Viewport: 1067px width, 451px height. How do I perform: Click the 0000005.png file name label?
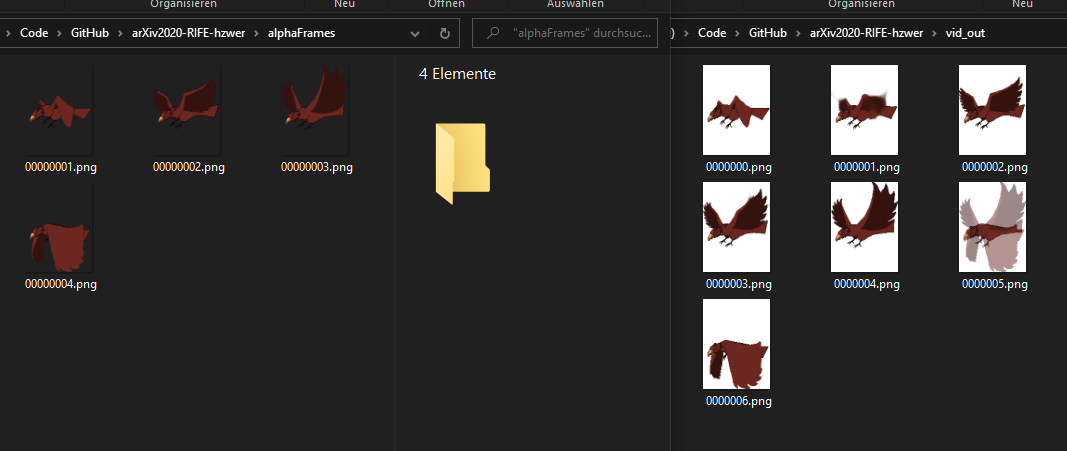tap(995, 284)
